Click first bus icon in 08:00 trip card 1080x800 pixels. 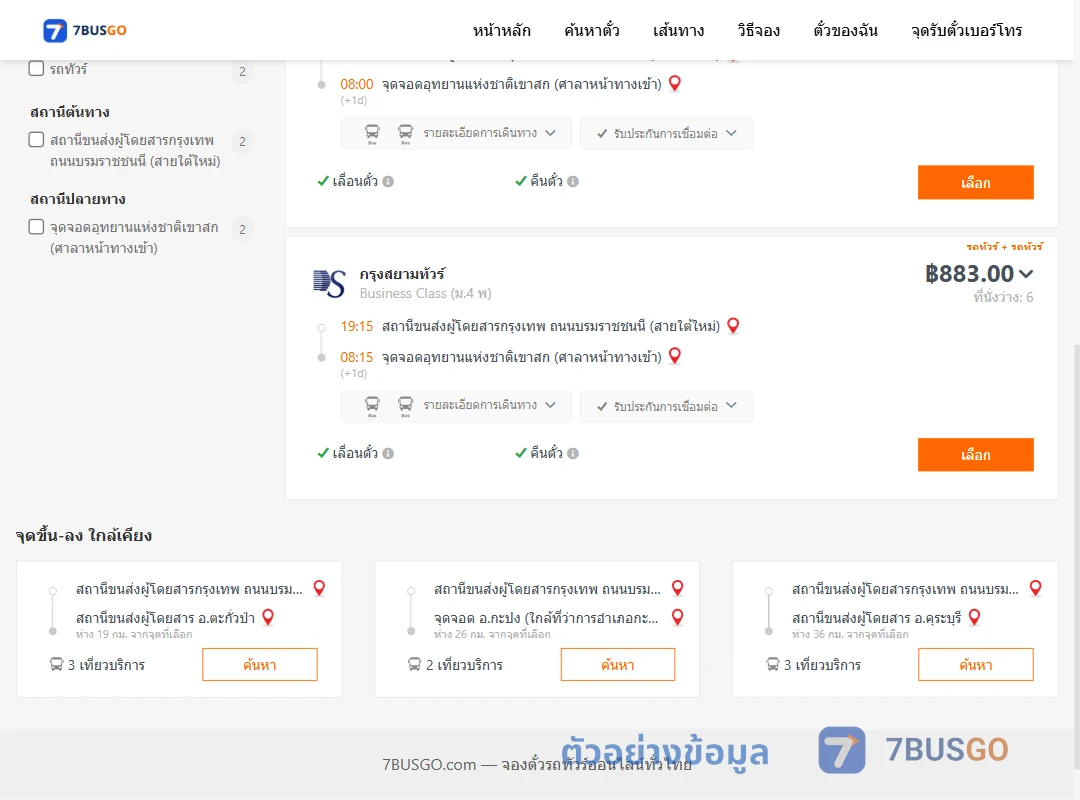coord(372,133)
